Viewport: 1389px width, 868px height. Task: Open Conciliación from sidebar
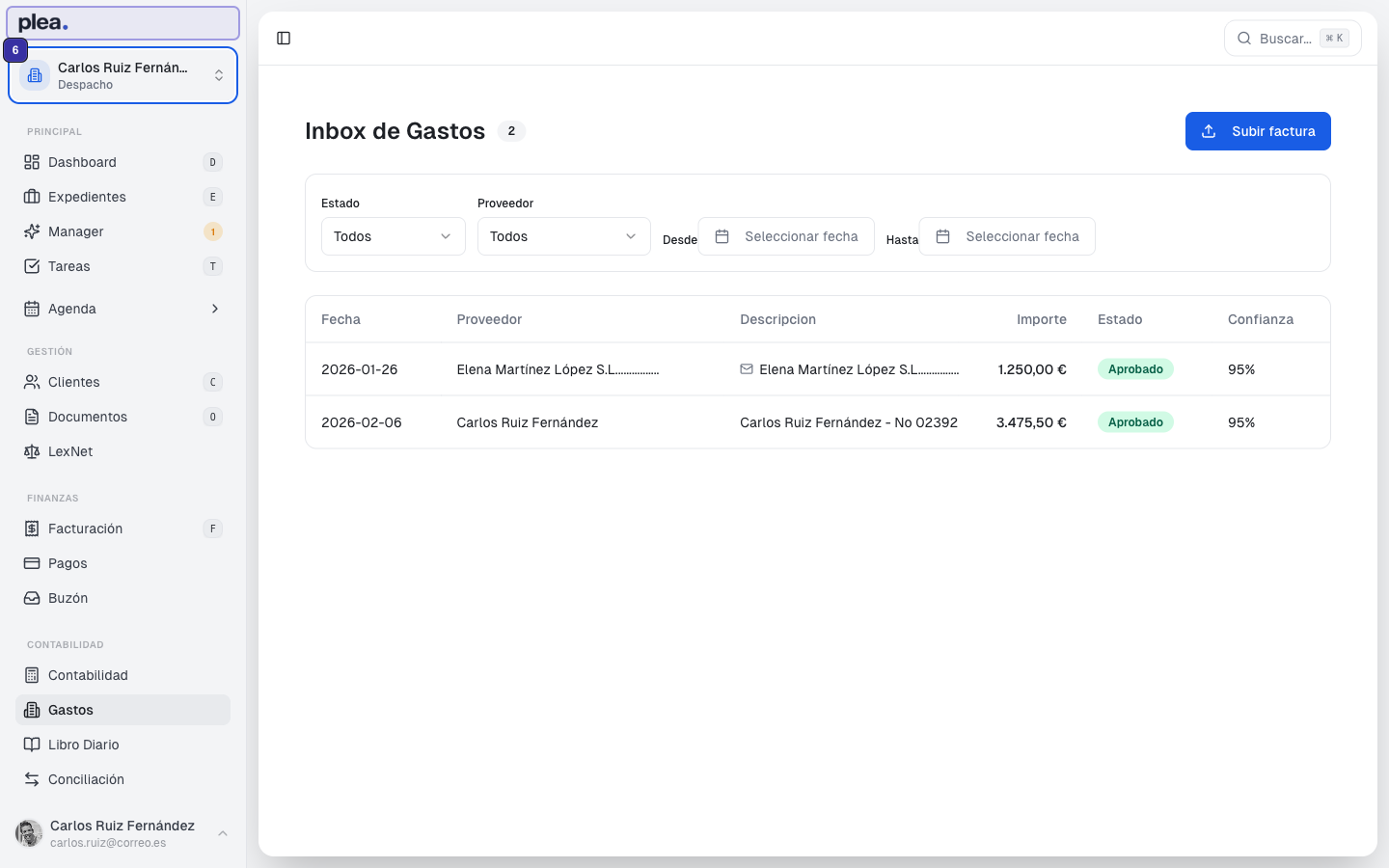click(123, 779)
